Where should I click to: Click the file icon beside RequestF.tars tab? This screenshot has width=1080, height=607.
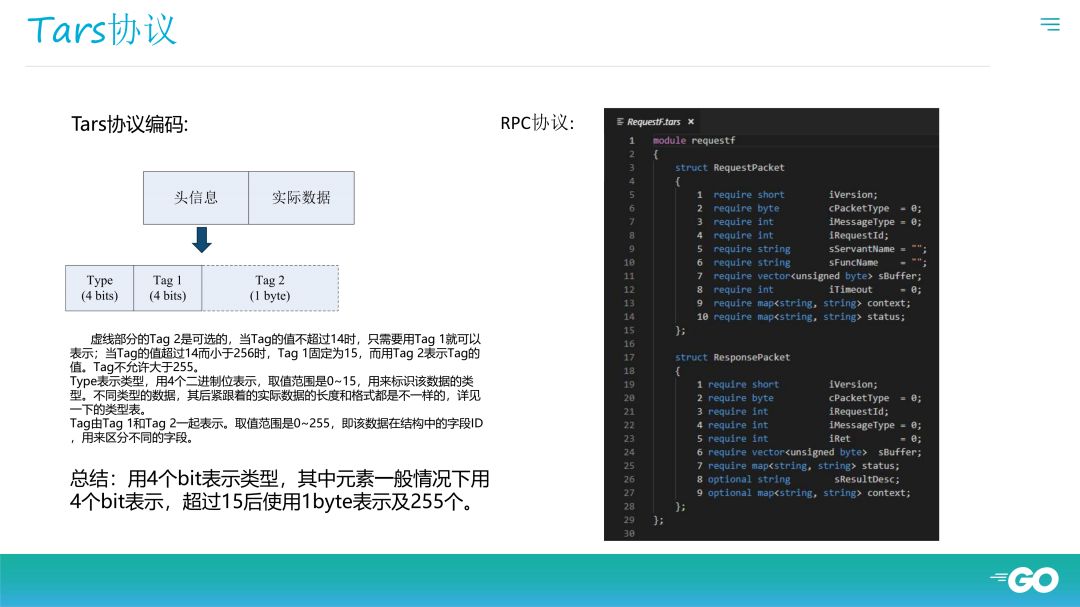[x=620, y=121]
